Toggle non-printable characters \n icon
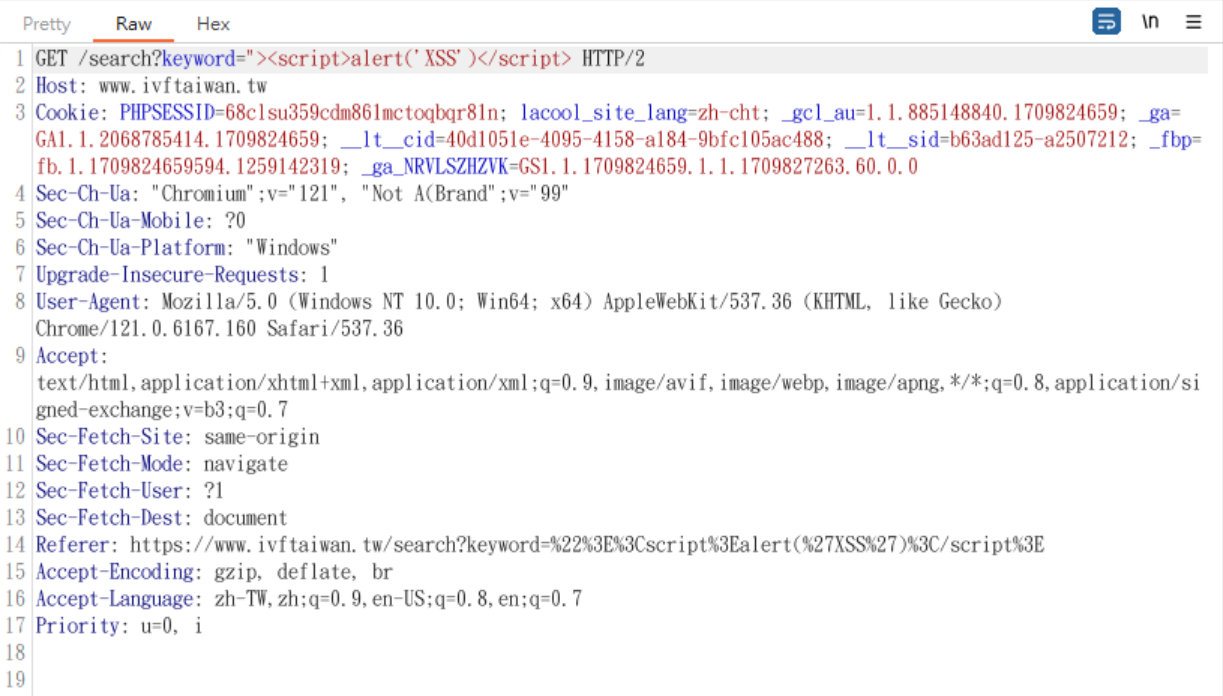1223x696 pixels. 1151,22
